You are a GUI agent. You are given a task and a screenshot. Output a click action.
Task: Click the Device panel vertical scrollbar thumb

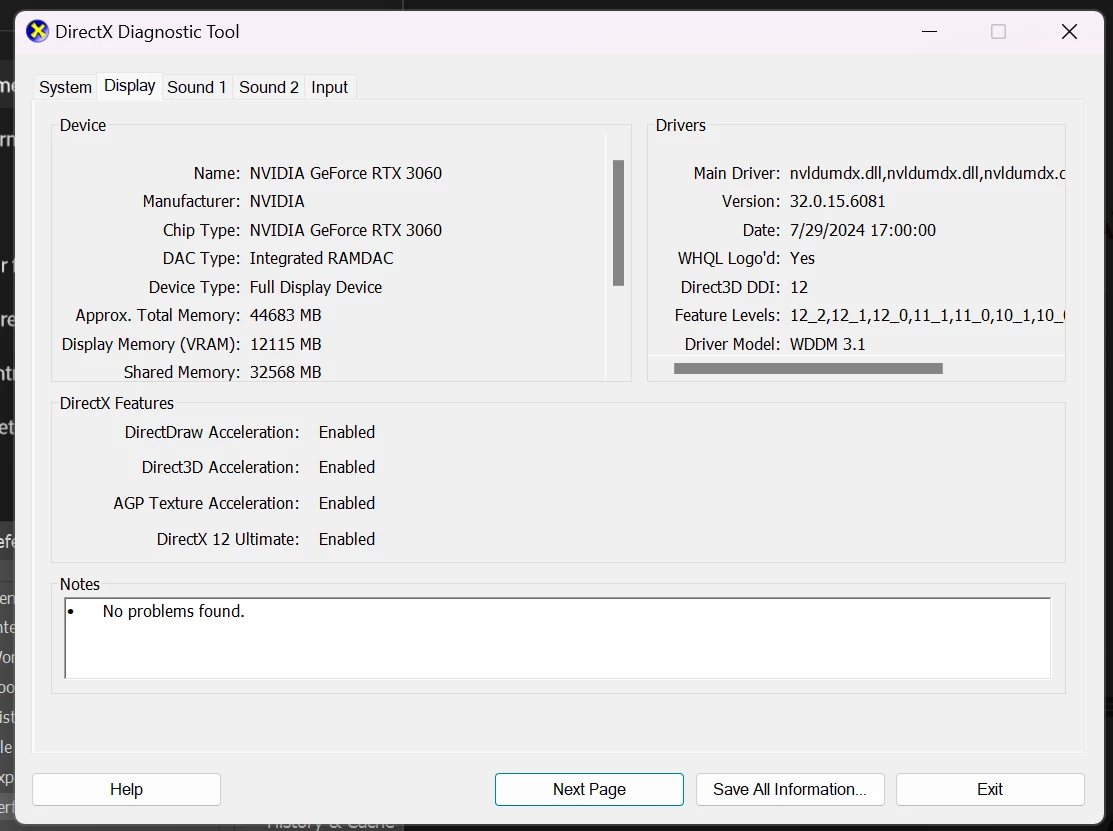pyautogui.click(x=618, y=223)
